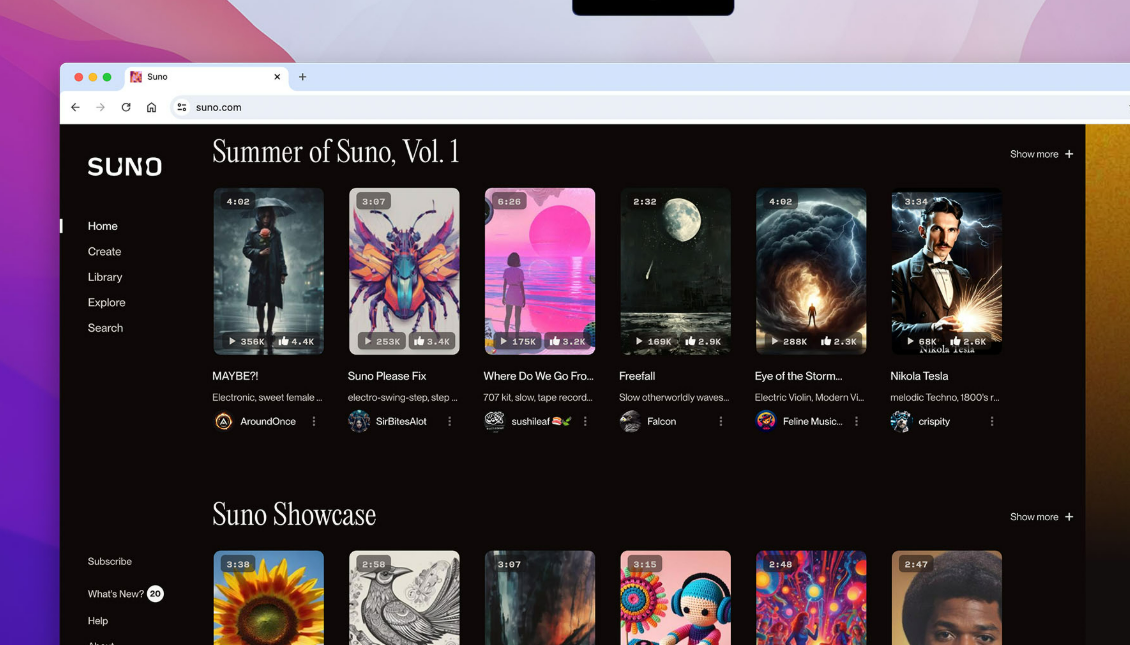1130x645 pixels.
Task: Open options menu for Eye of the Storm
Action: tap(856, 422)
